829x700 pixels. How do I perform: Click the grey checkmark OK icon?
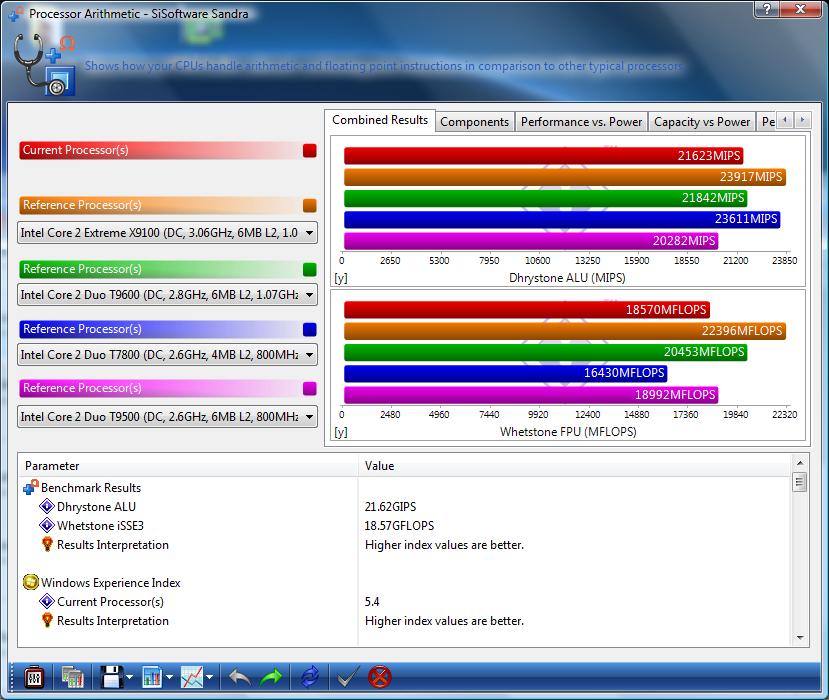click(347, 677)
